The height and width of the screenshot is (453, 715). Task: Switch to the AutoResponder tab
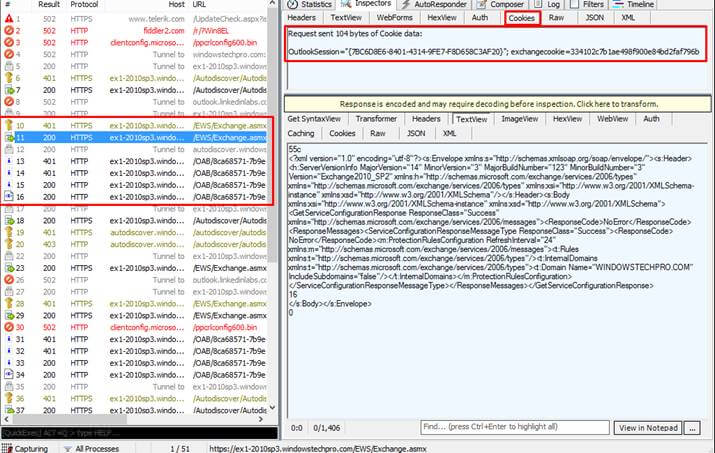coord(435,4)
